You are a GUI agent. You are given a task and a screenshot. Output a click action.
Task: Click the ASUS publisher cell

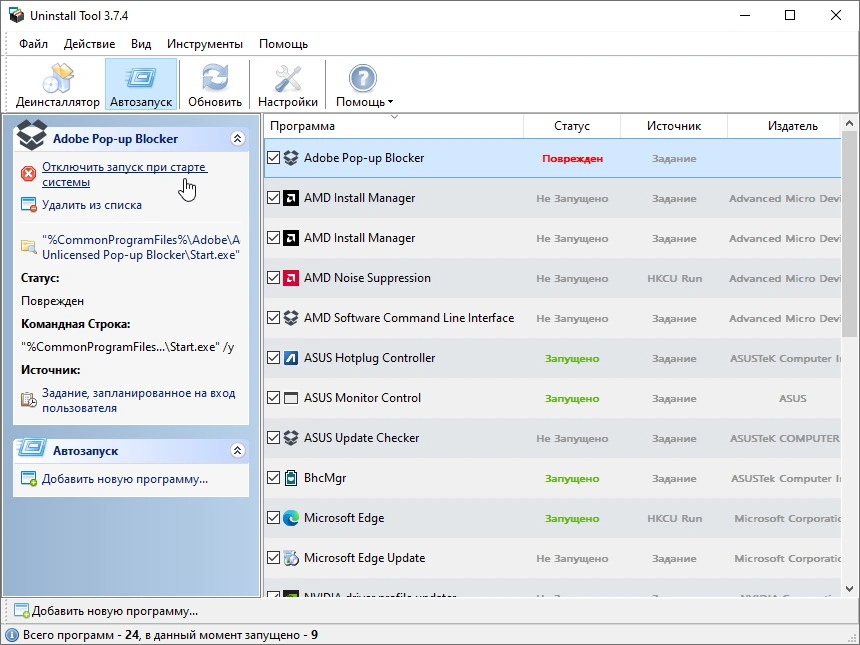[x=793, y=399]
